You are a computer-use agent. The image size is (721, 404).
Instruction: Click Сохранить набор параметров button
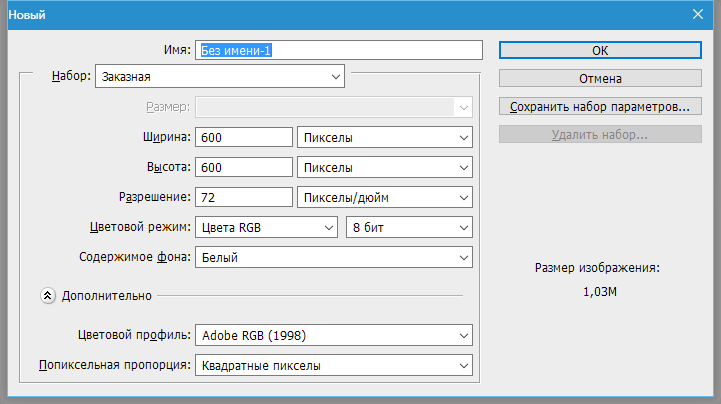(x=600, y=106)
